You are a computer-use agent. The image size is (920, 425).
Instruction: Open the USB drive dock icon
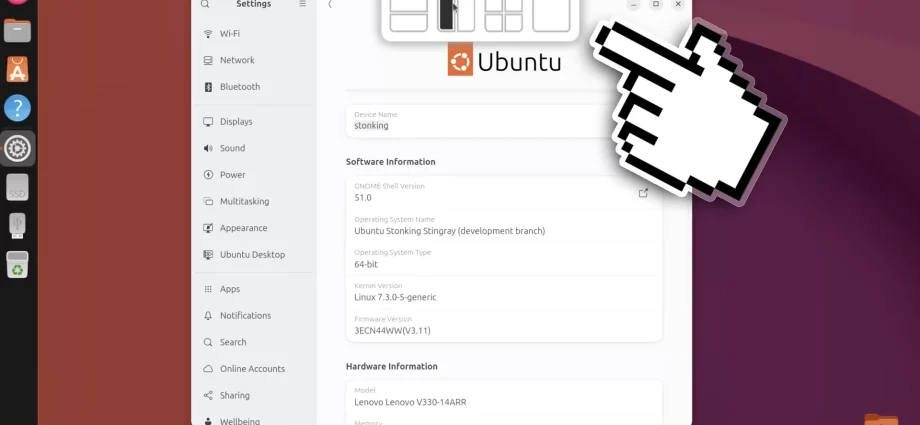(x=18, y=225)
